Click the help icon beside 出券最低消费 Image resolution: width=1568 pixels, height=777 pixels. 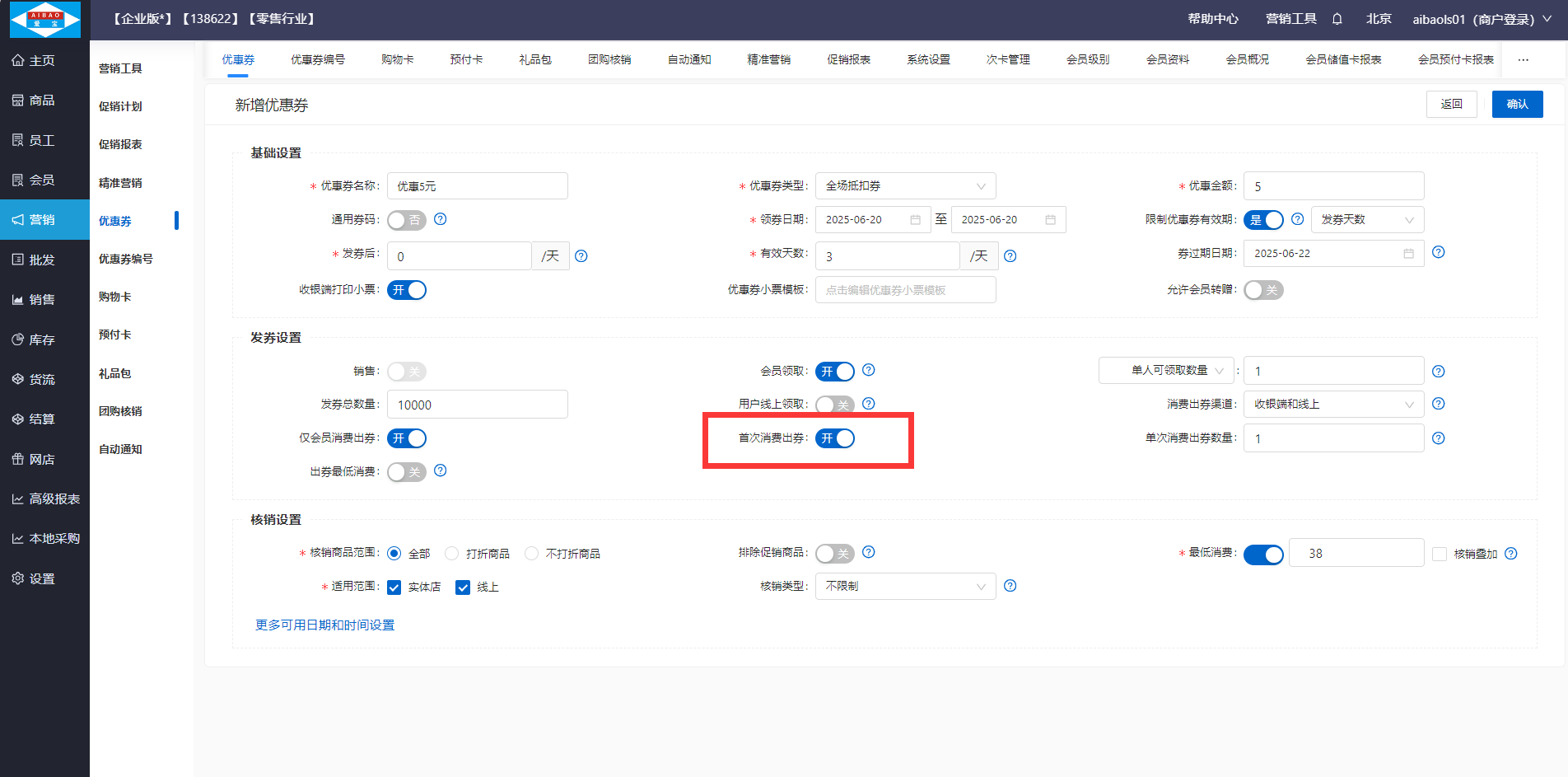[441, 470]
